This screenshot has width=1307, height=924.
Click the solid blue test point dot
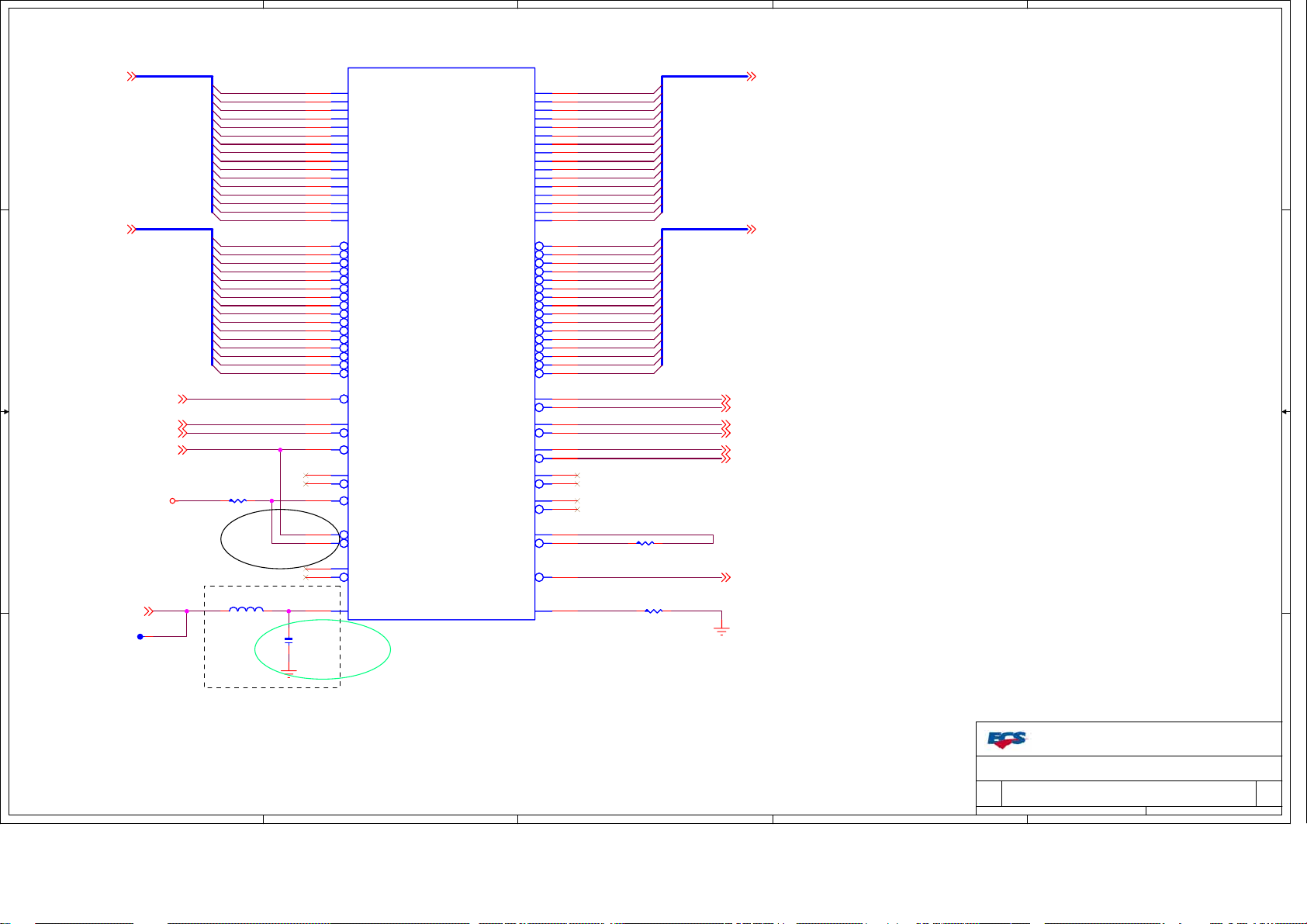140,637
